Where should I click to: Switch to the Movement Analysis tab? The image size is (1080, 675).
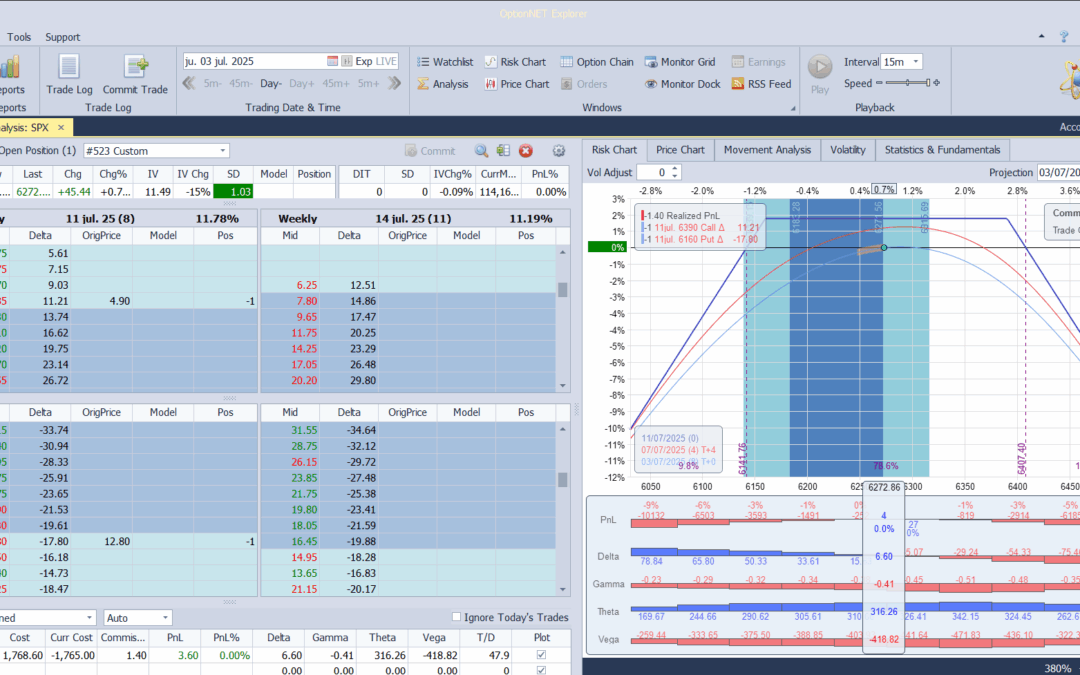767,149
